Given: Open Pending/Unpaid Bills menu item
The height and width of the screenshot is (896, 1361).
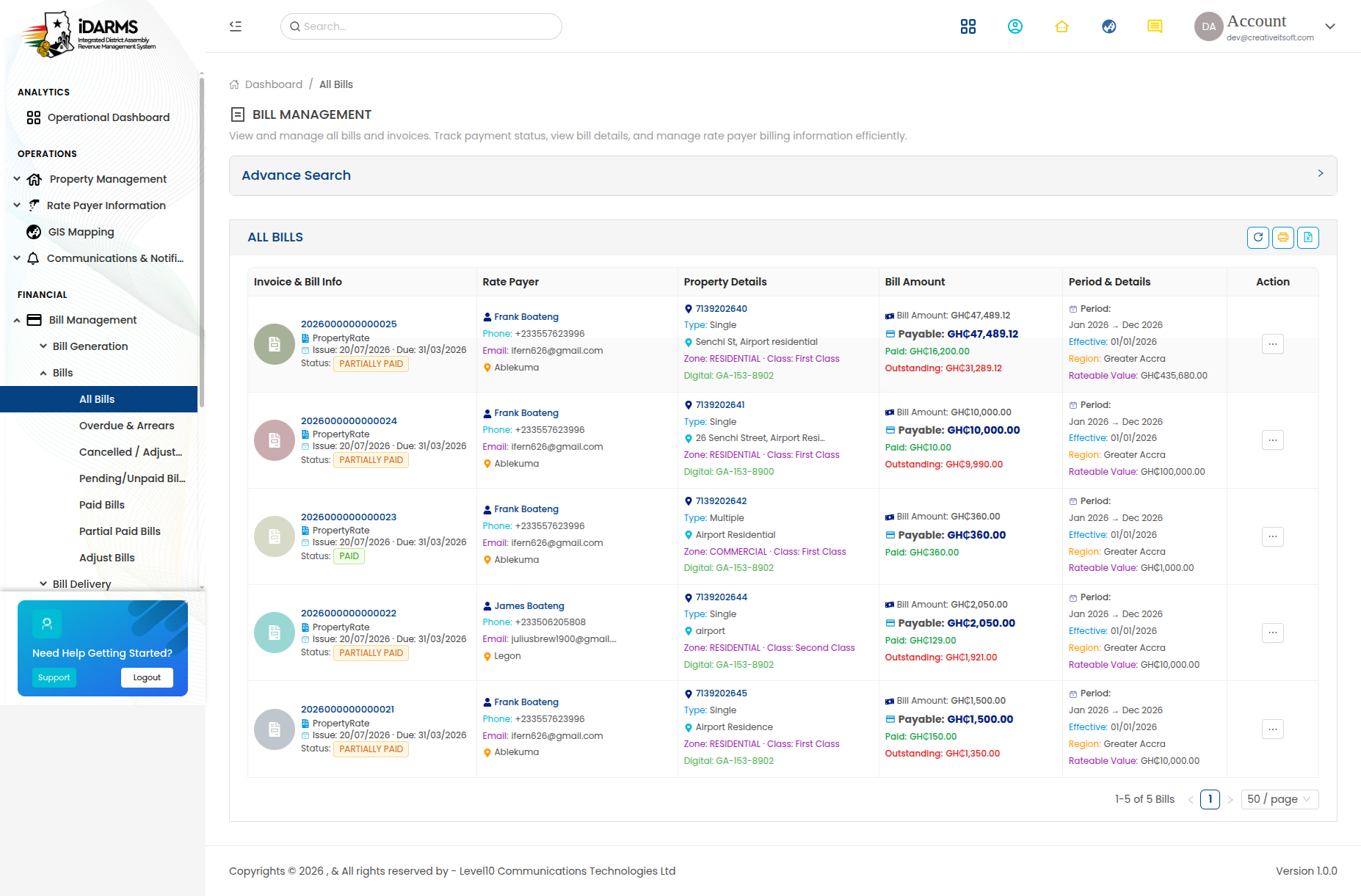Looking at the screenshot, I should [132, 478].
